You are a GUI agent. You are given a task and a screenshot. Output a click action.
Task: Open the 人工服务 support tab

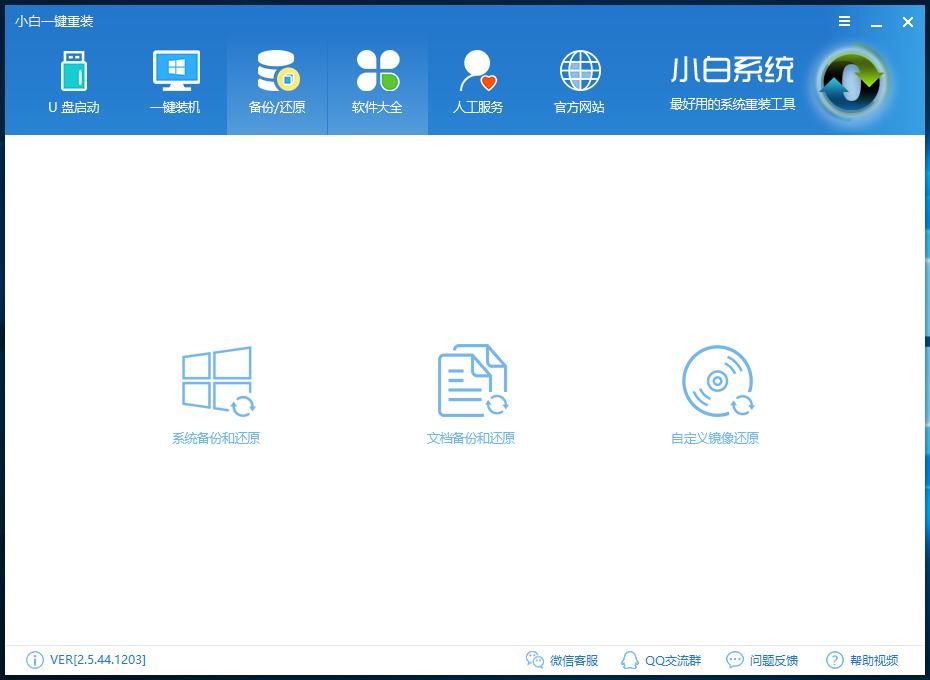478,83
